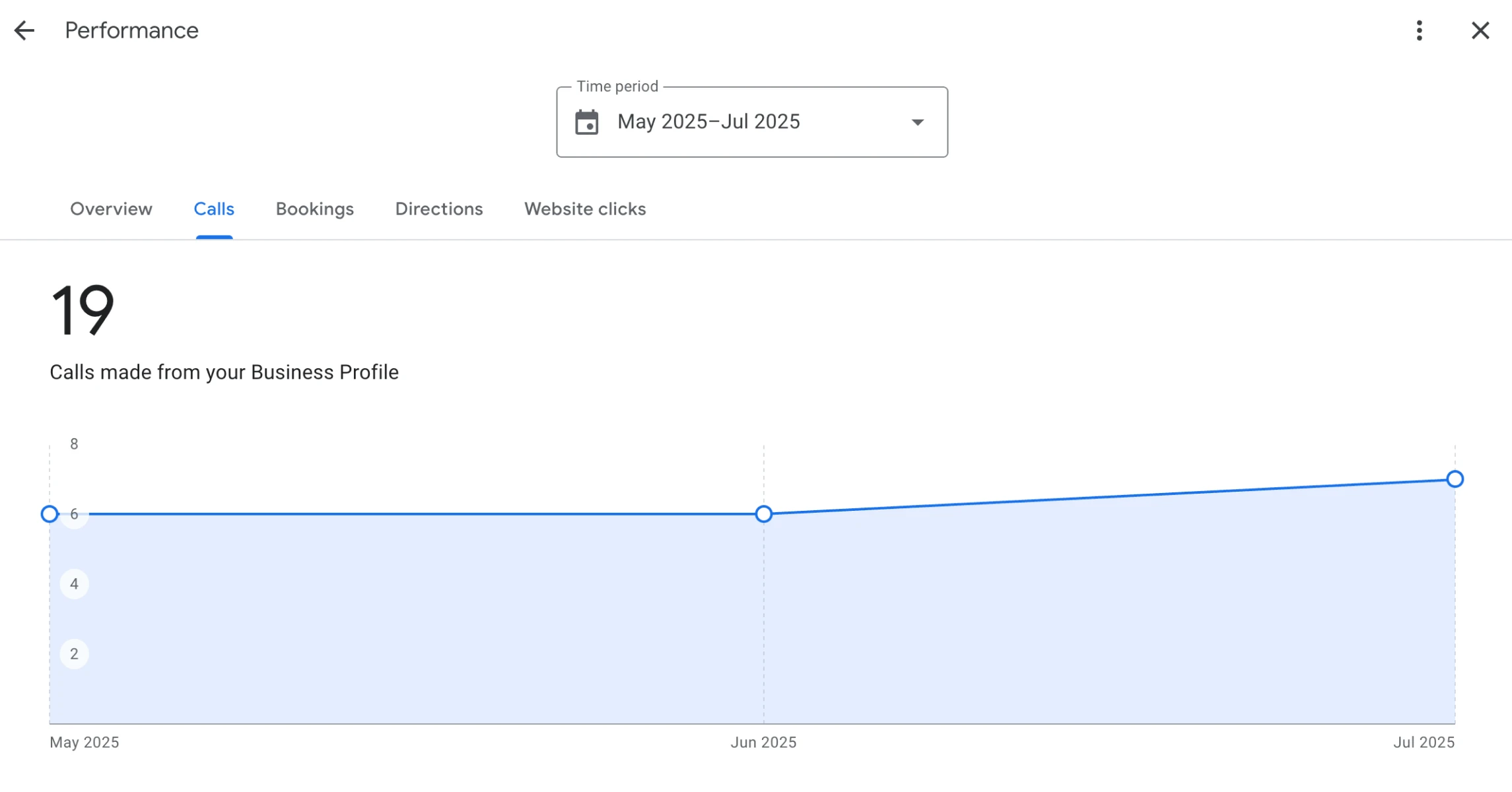
Task: Close the Performance view
Action: [x=1480, y=30]
